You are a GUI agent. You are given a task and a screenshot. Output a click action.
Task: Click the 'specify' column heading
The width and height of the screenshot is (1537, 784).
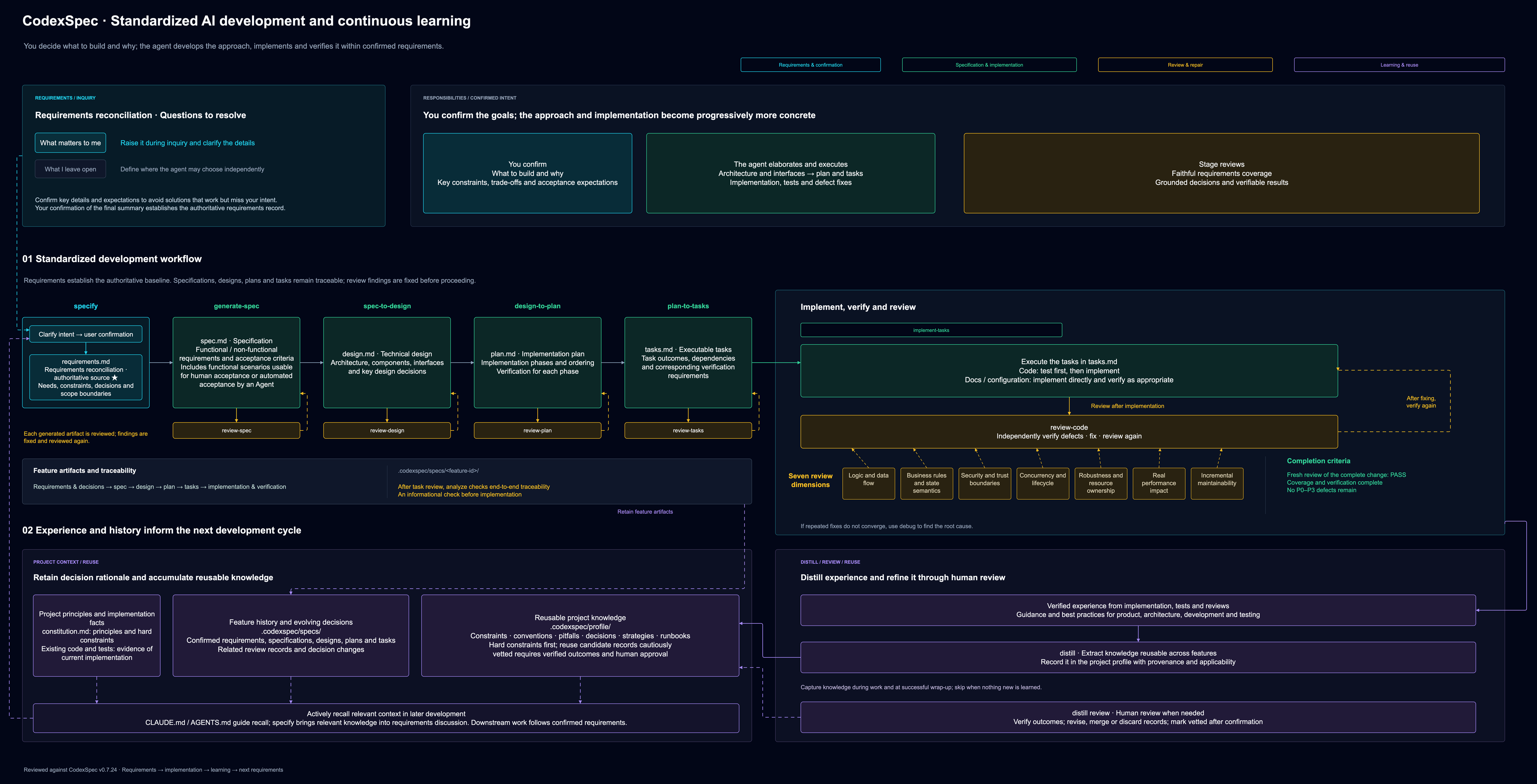(86, 306)
